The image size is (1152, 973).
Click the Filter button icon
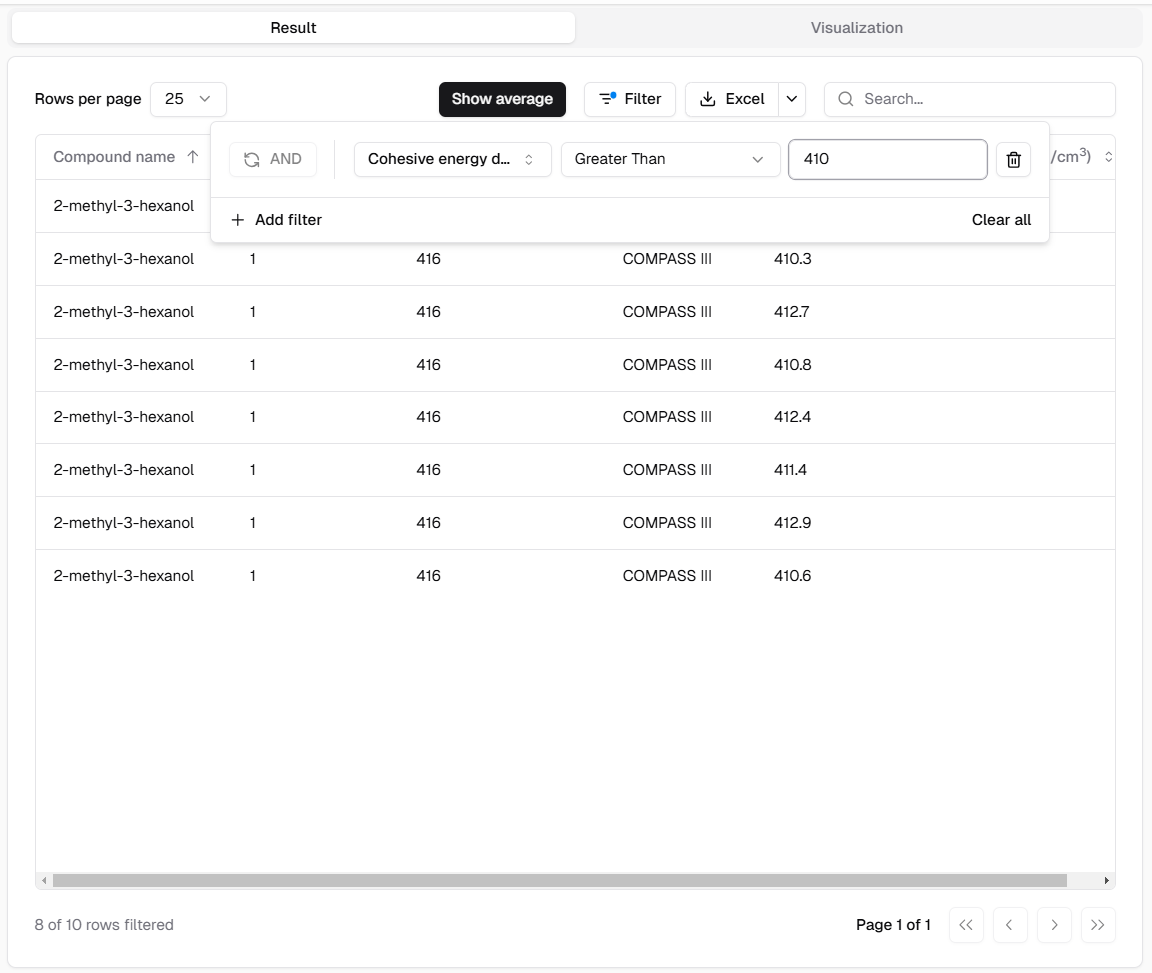pyautogui.click(x=607, y=99)
